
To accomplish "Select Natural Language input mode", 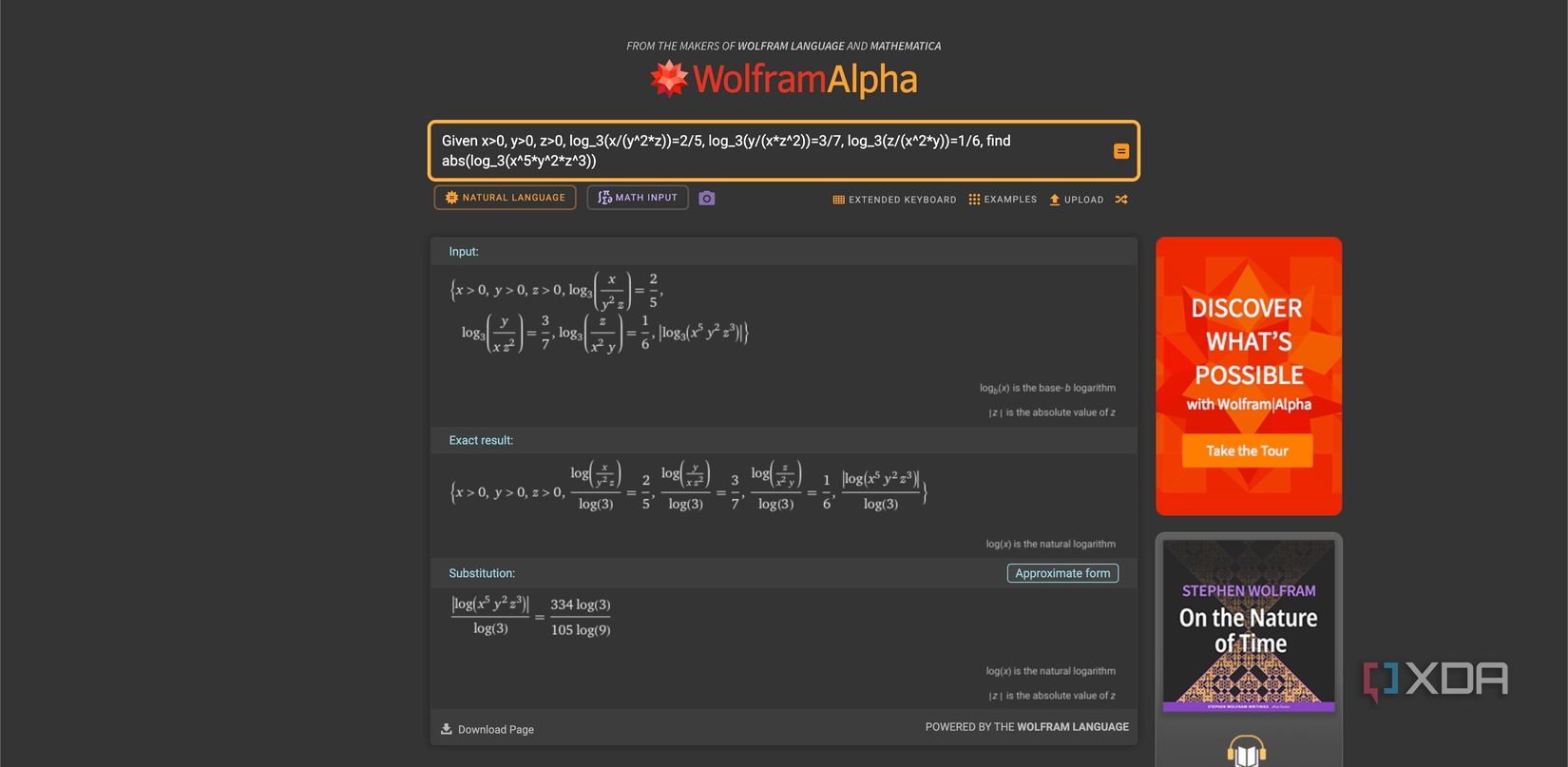I will coord(506,198).
